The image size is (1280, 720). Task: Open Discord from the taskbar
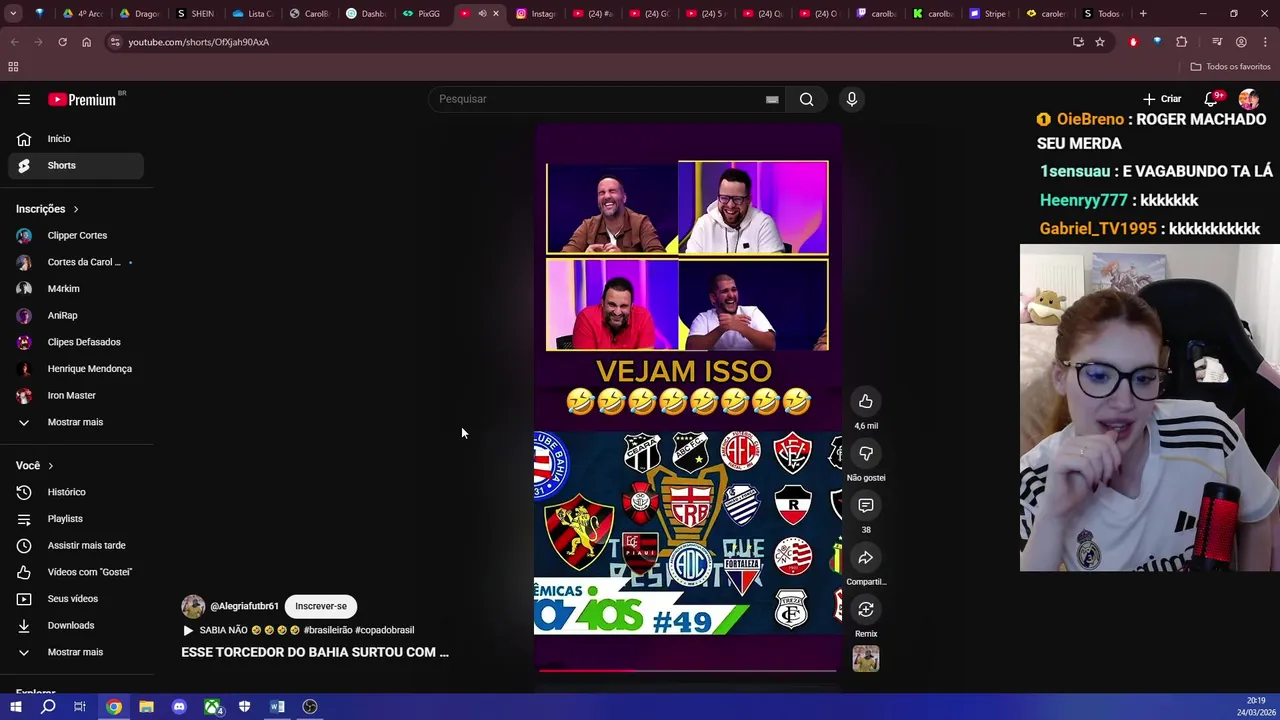(179, 707)
